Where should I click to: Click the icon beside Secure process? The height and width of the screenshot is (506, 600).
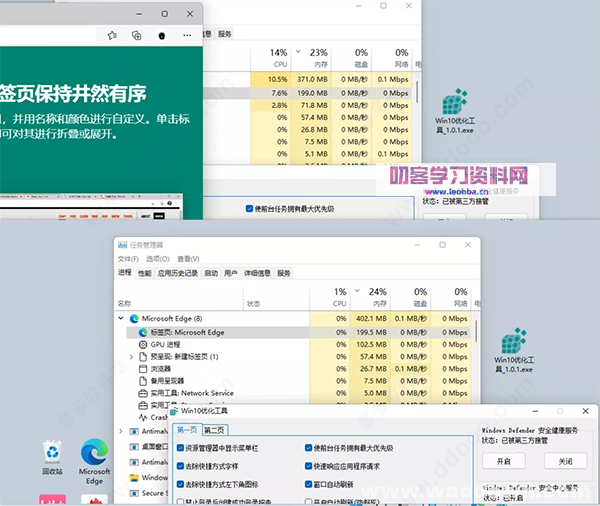pyautogui.click(x=134, y=493)
